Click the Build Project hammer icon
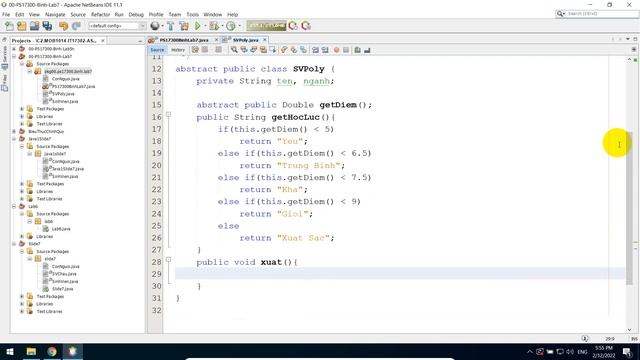The height and width of the screenshot is (360, 640). tap(171, 26)
